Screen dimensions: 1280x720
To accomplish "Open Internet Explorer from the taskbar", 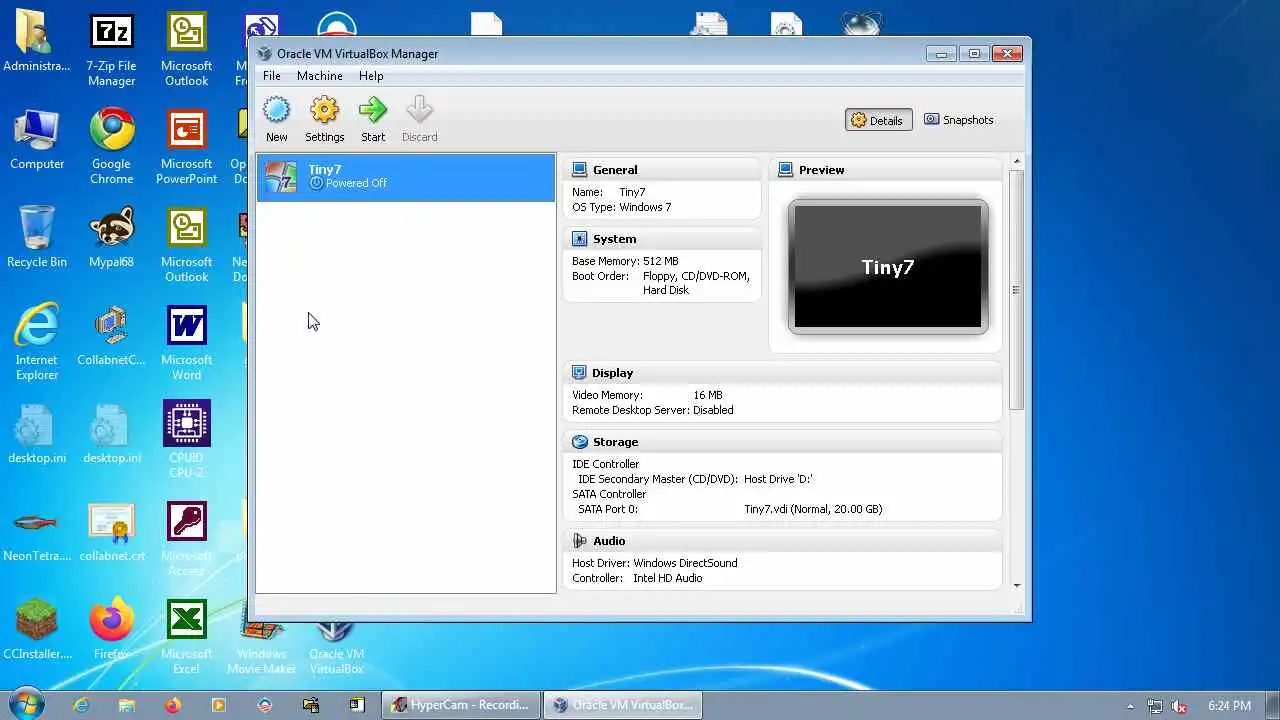I will click(81, 705).
